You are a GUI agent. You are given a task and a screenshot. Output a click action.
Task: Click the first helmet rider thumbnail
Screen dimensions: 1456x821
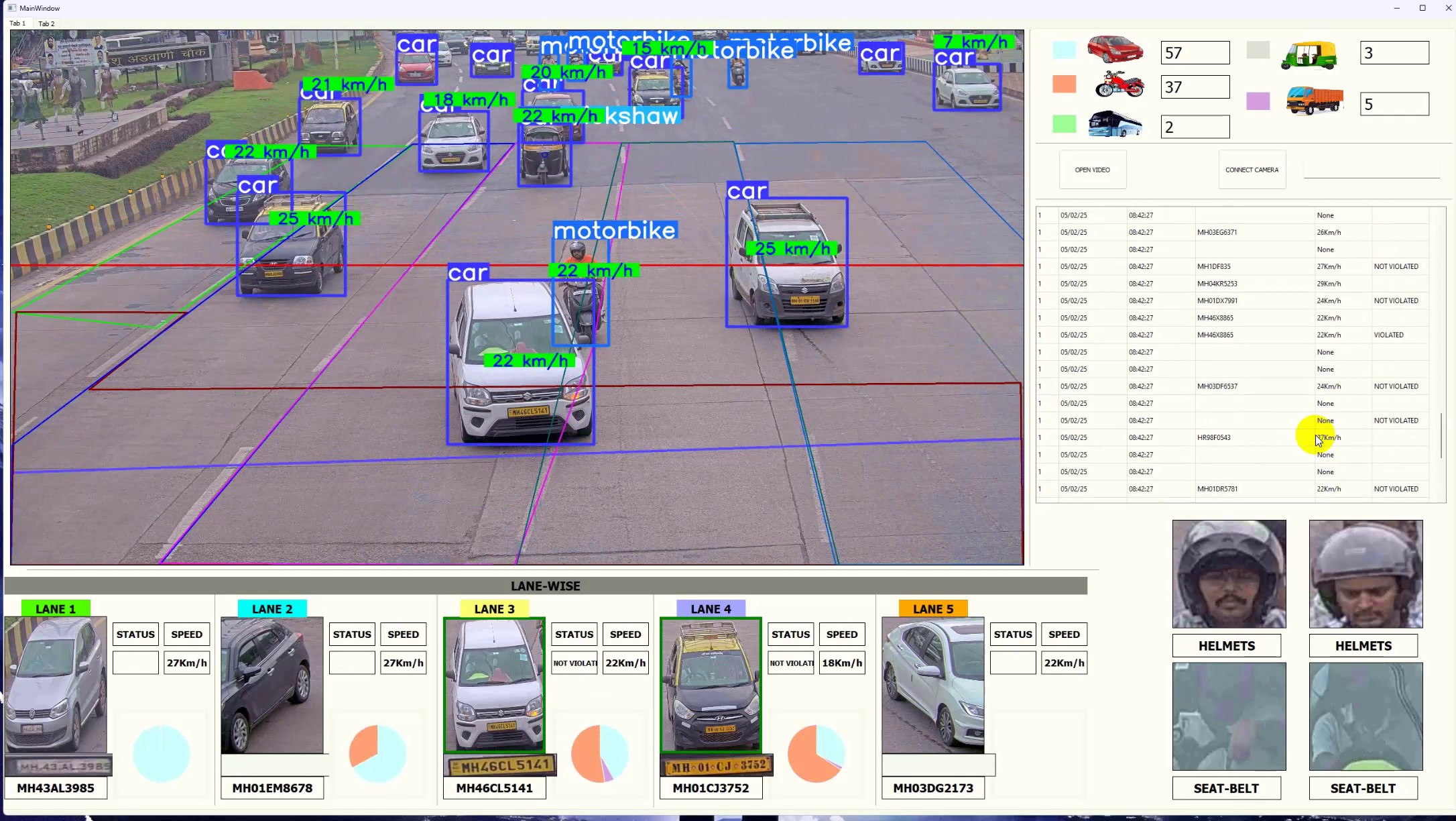point(1229,573)
